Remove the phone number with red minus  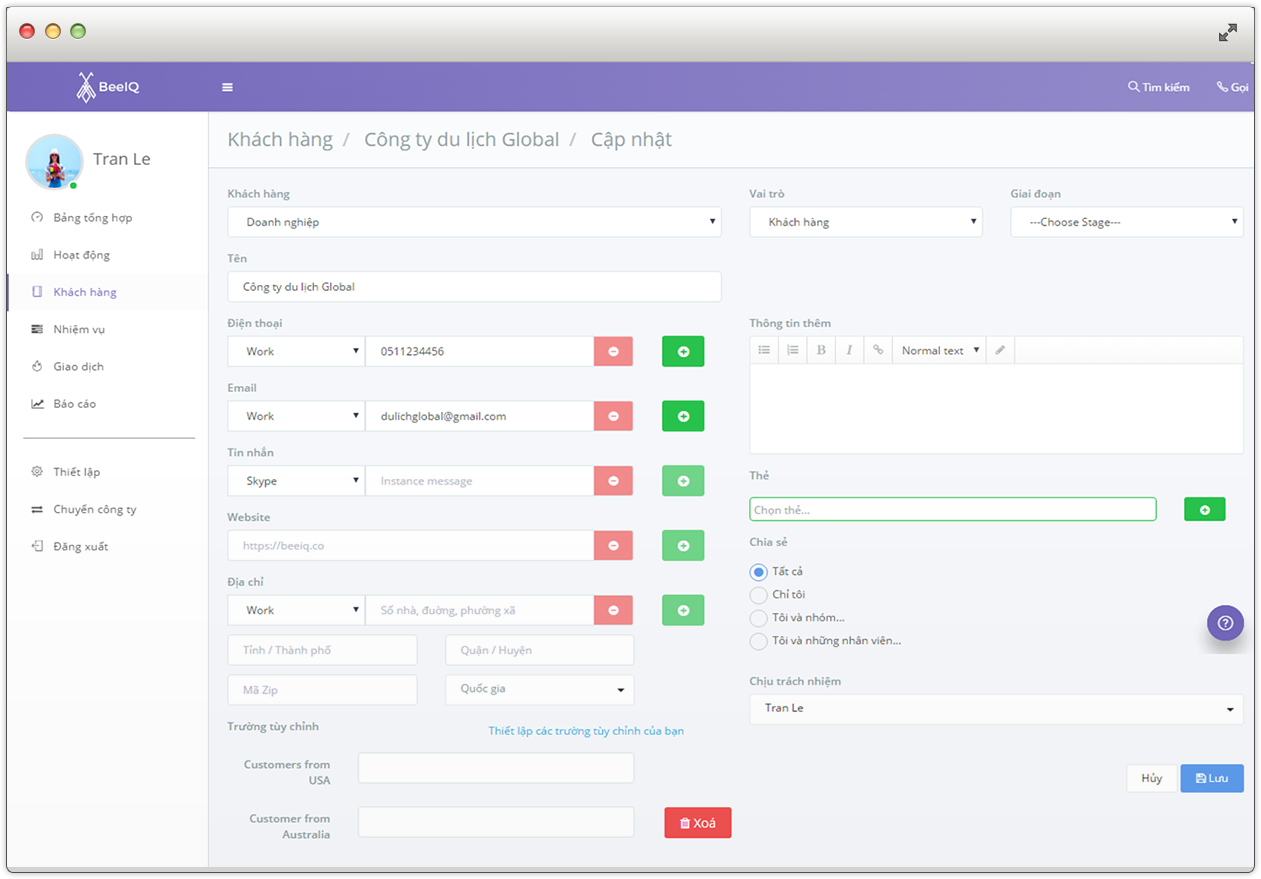[x=613, y=351]
